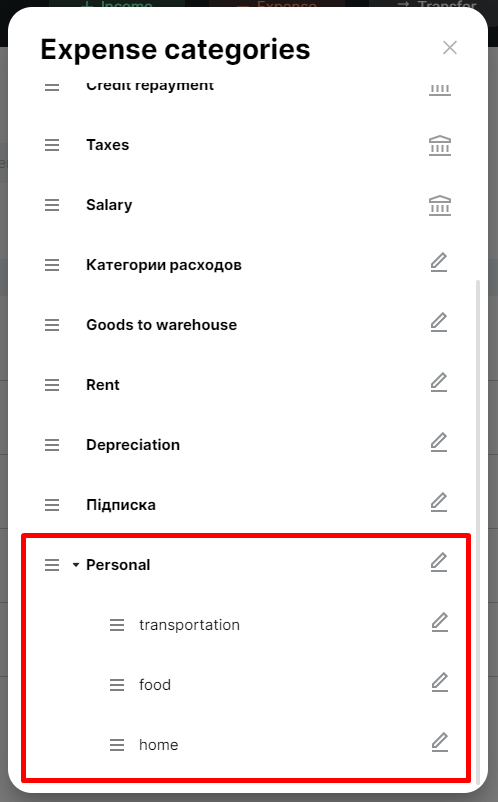
Task: Edit the transportation subcategory
Action: (439, 622)
